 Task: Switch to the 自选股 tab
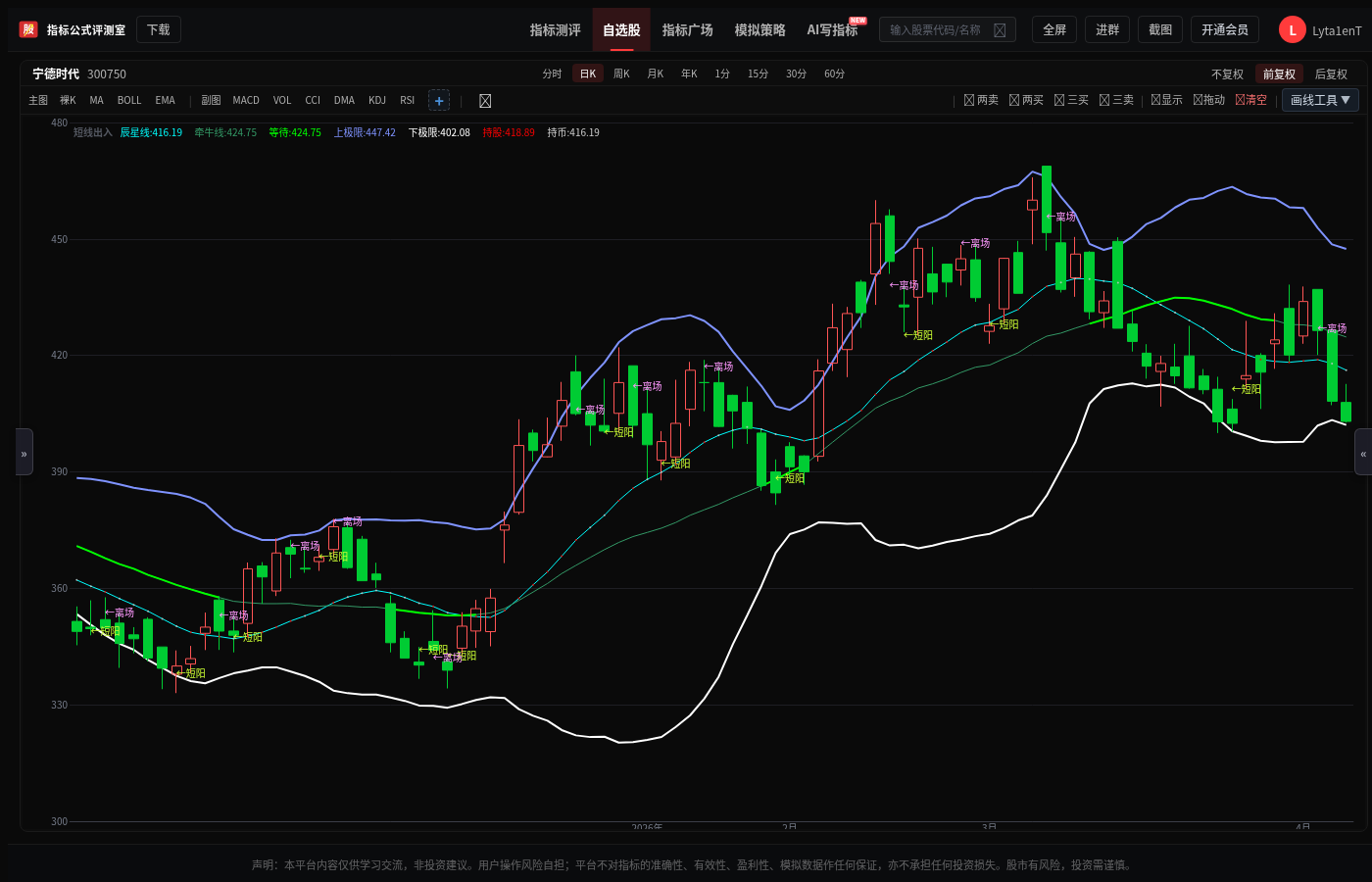click(x=621, y=30)
